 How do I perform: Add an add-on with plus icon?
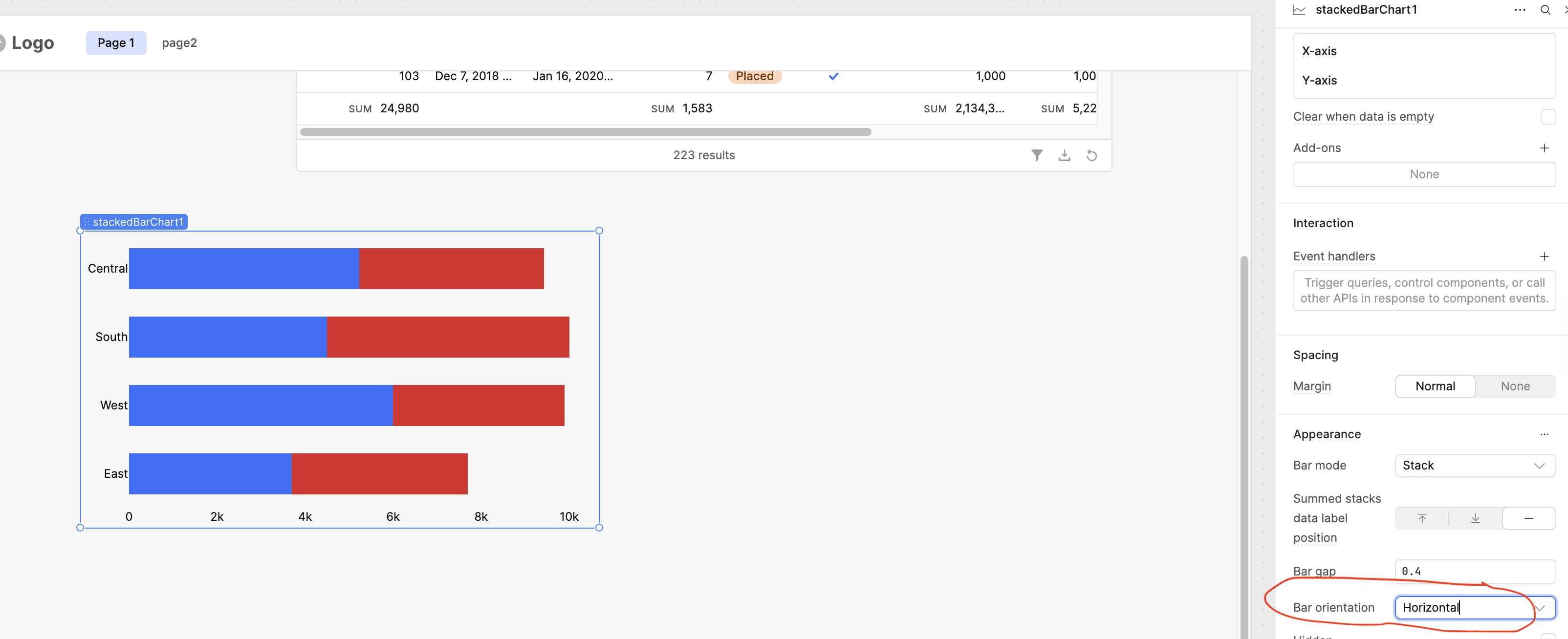pyautogui.click(x=1544, y=148)
